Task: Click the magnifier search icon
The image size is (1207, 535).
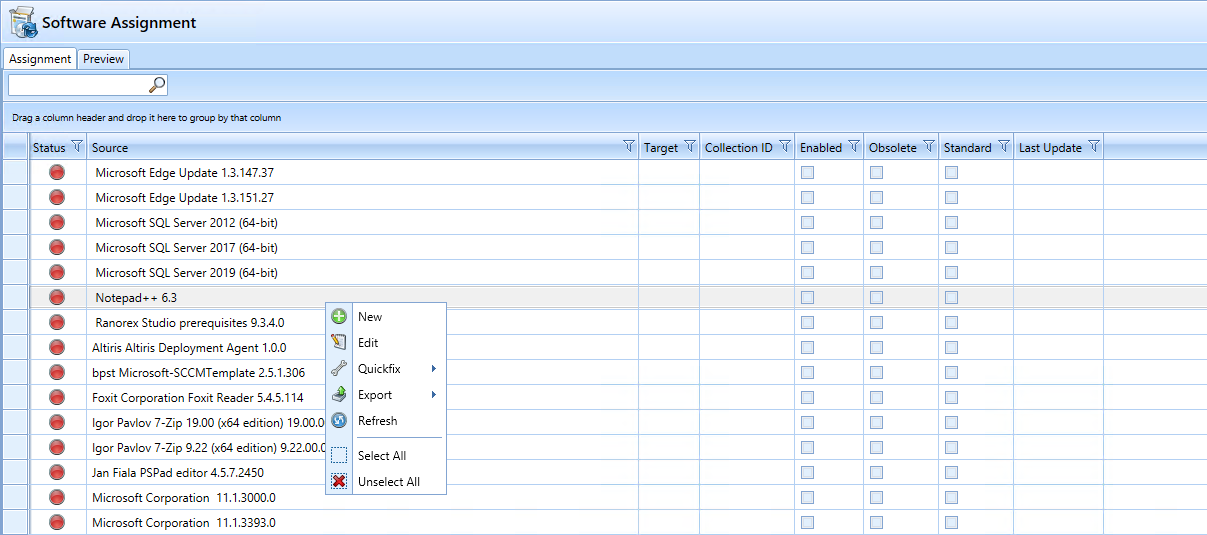Action: pyautogui.click(x=157, y=85)
